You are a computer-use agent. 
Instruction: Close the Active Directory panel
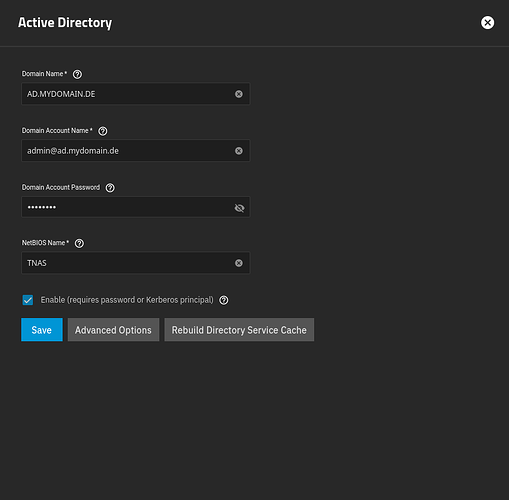[487, 23]
